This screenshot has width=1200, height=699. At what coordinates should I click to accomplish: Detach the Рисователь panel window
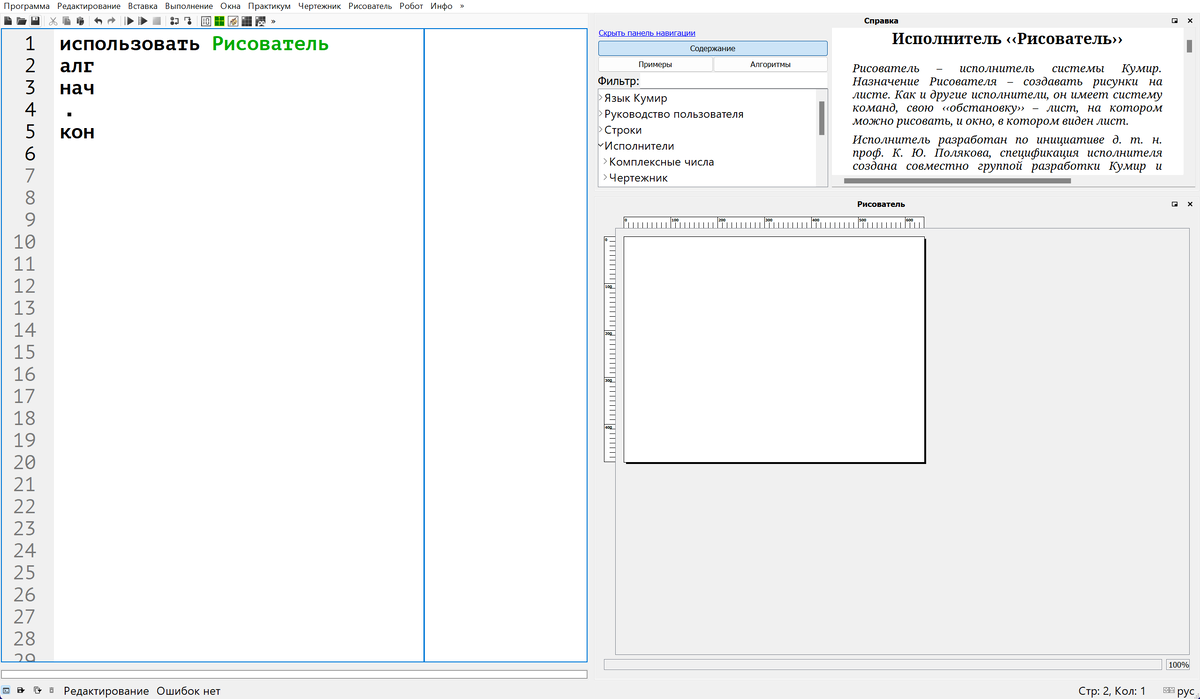click(1175, 204)
